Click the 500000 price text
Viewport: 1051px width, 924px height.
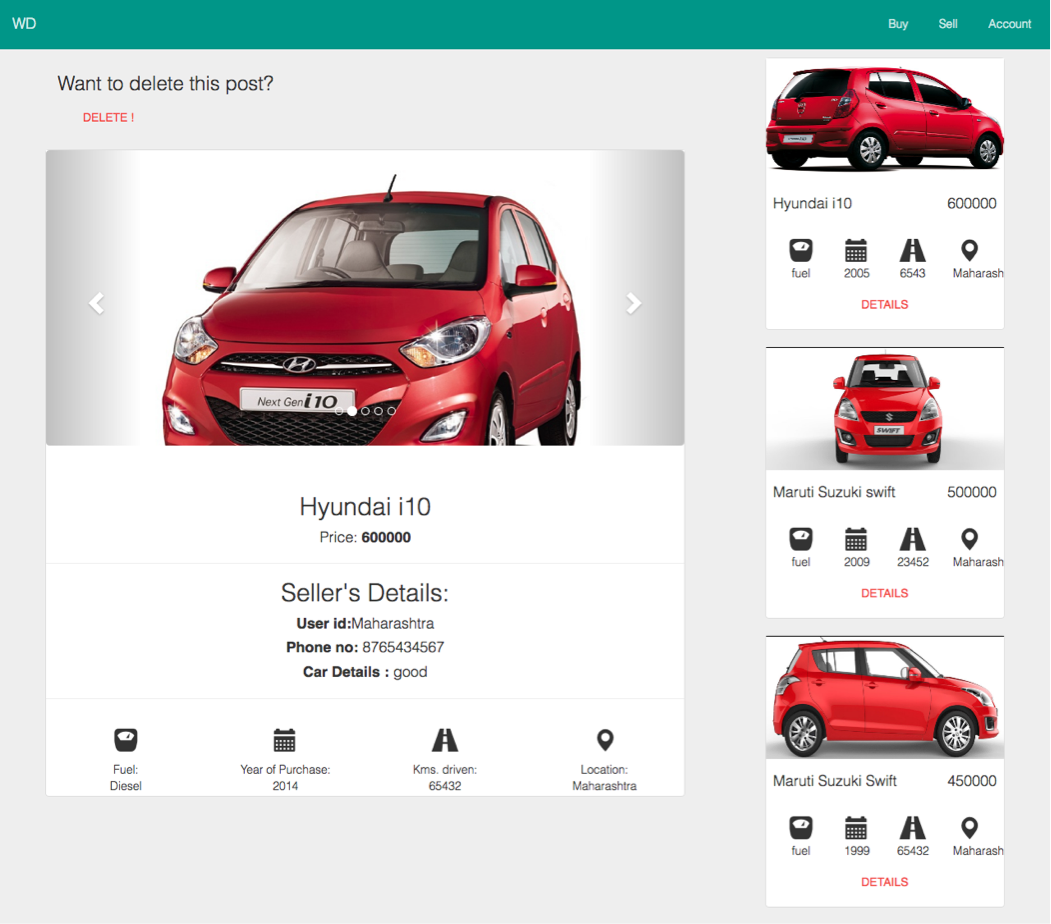pyautogui.click(x=971, y=492)
